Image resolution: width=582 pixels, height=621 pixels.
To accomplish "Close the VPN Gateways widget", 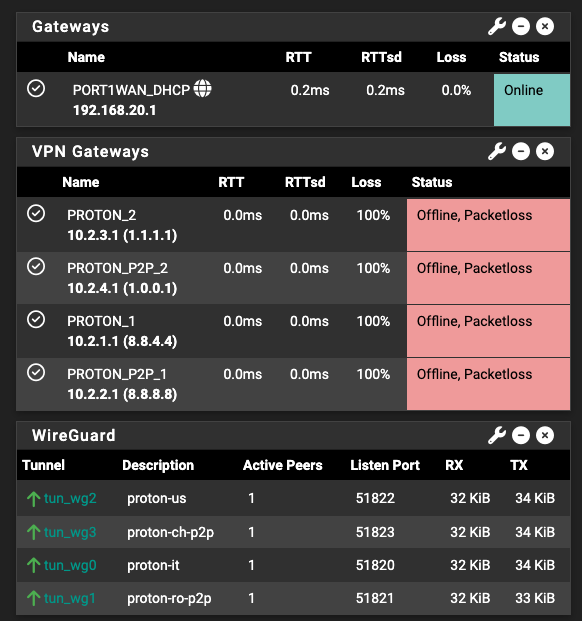I will coord(545,152).
